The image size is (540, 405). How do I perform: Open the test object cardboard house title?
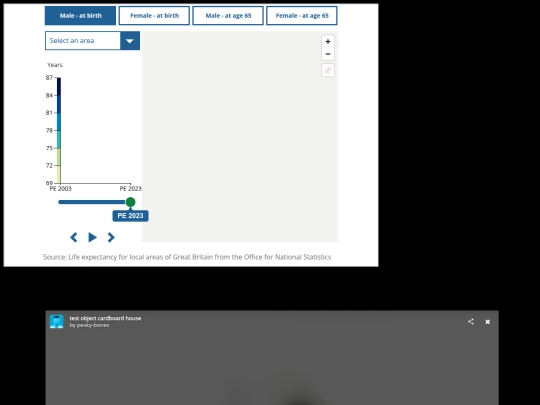105,318
